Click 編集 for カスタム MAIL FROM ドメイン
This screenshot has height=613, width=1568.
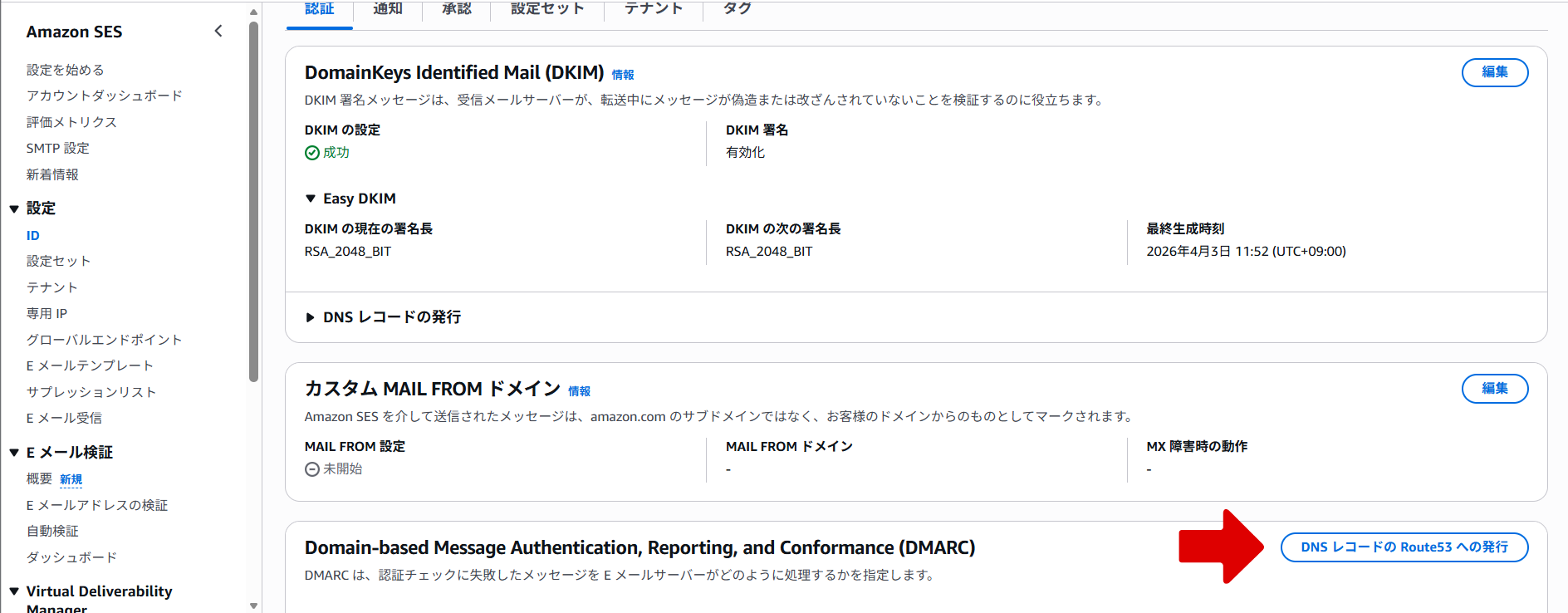coord(1494,389)
